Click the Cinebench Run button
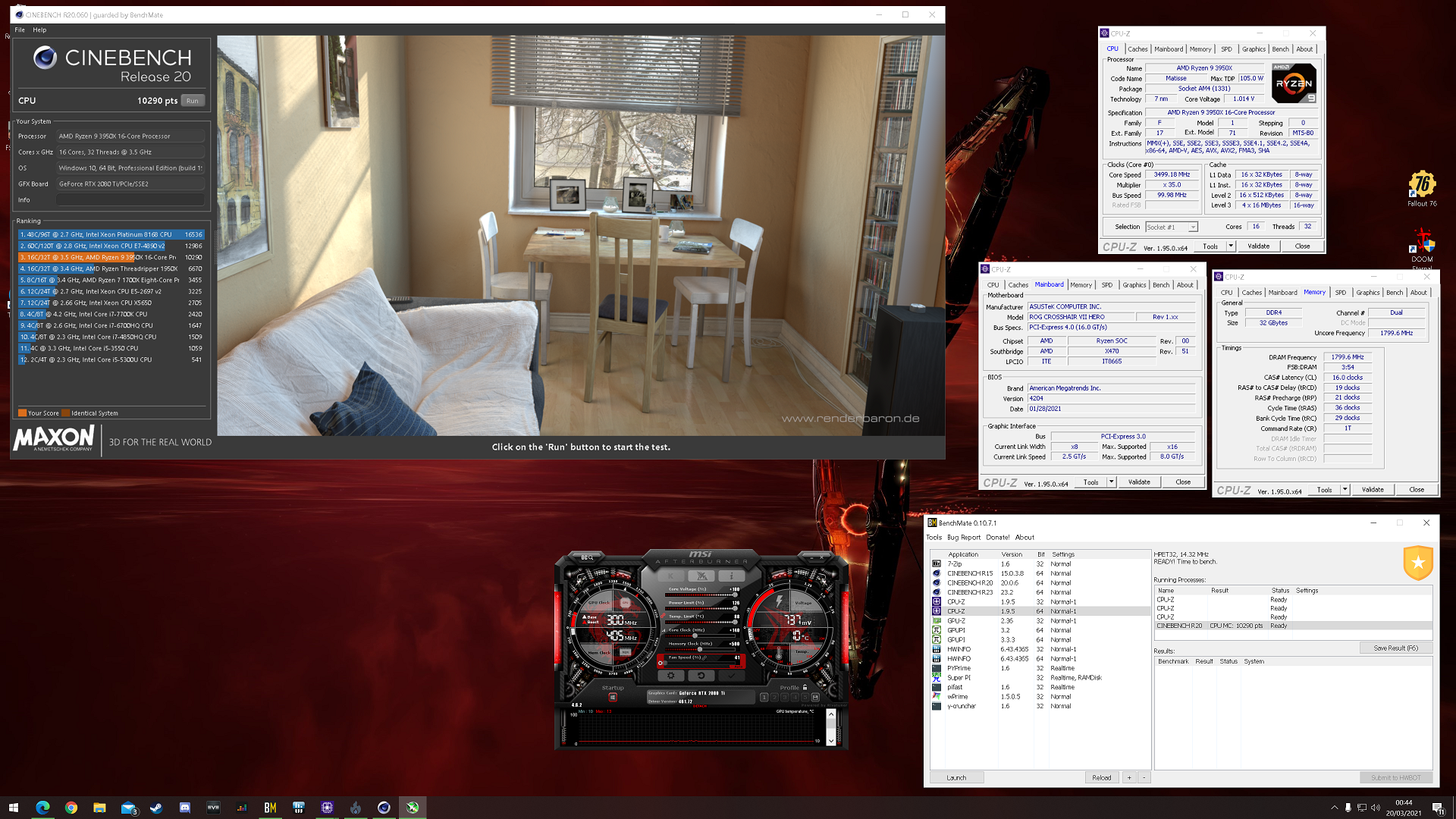 pos(193,101)
